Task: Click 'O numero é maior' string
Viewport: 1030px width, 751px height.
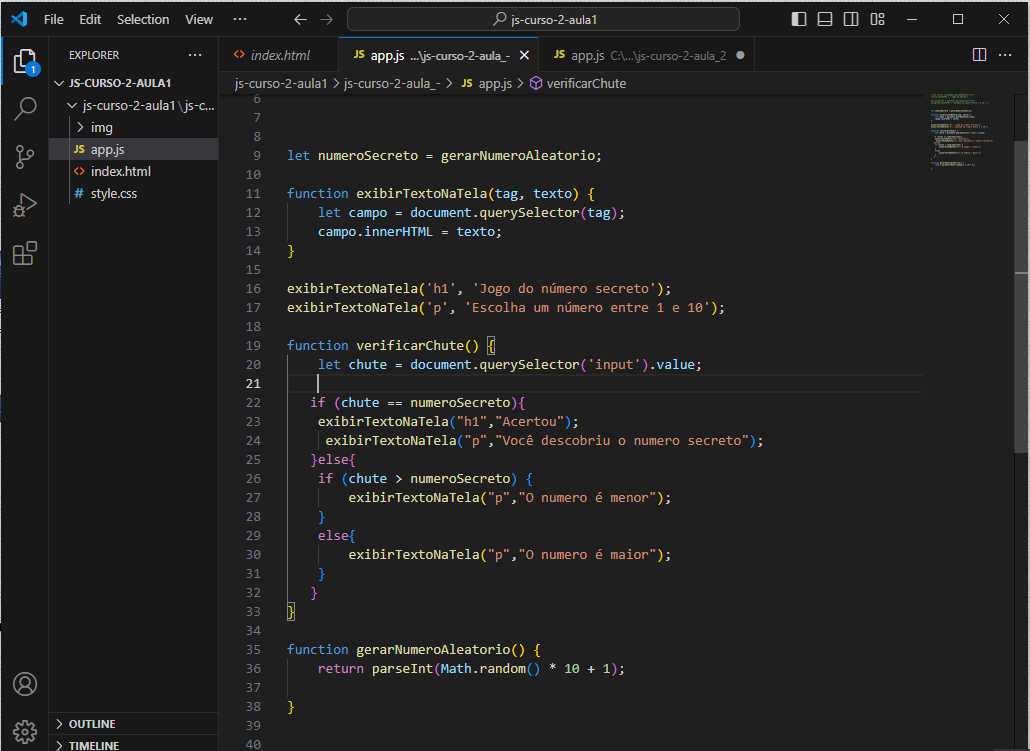Action: [x=588, y=555]
